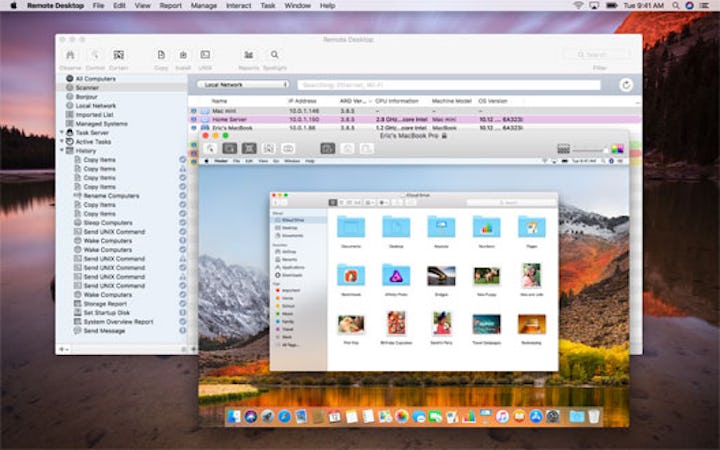720x450 pixels.
Task: Click the OS Version column header
Action: (493, 101)
